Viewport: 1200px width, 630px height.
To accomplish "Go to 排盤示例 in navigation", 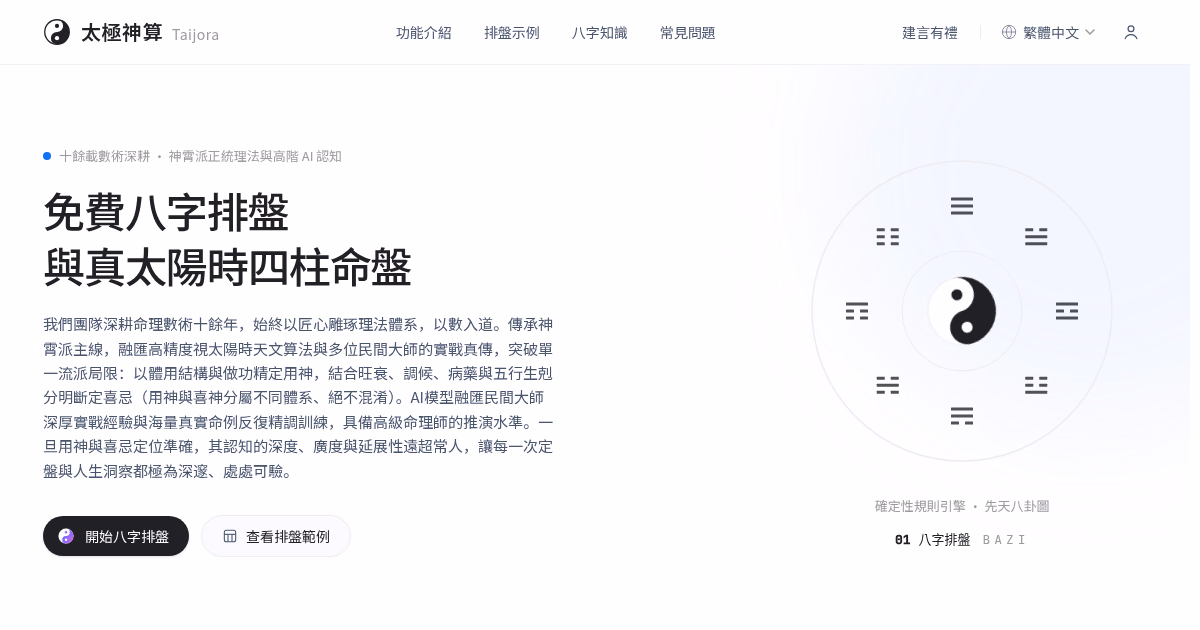I will pyautogui.click(x=512, y=33).
